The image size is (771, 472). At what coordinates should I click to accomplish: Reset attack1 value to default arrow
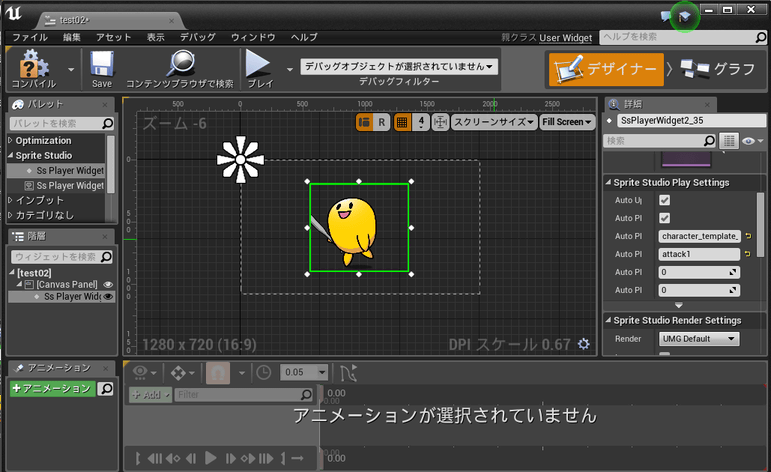click(x=748, y=254)
